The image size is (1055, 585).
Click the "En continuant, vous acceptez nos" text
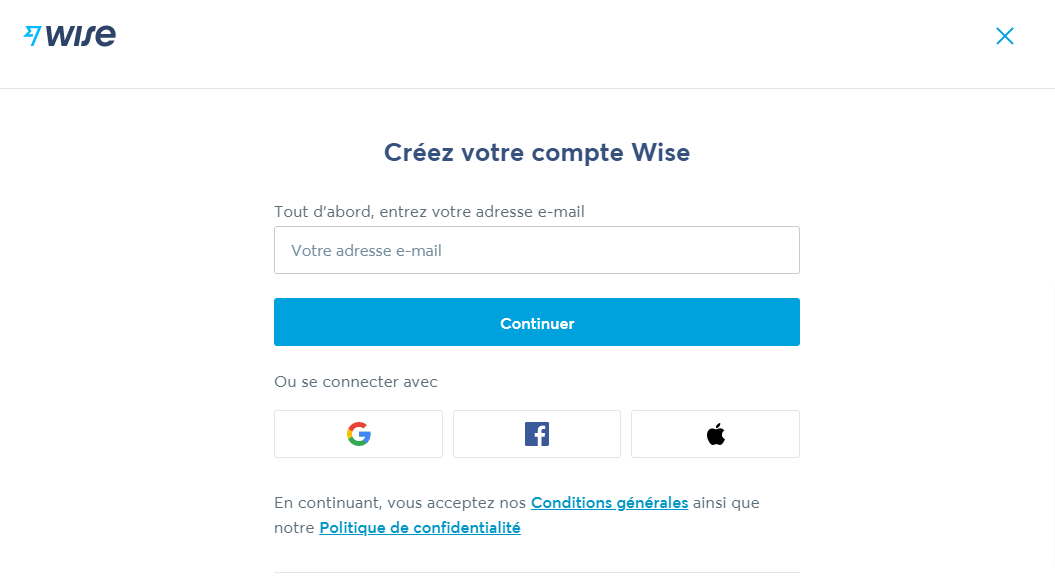400,502
